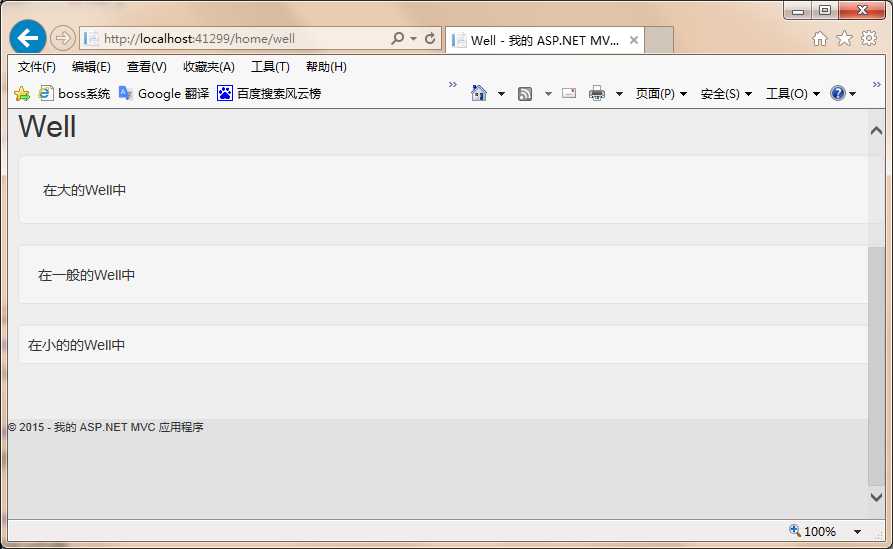Open the 查看(V) menu
This screenshot has width=893, height=549.
click(146, 67)
